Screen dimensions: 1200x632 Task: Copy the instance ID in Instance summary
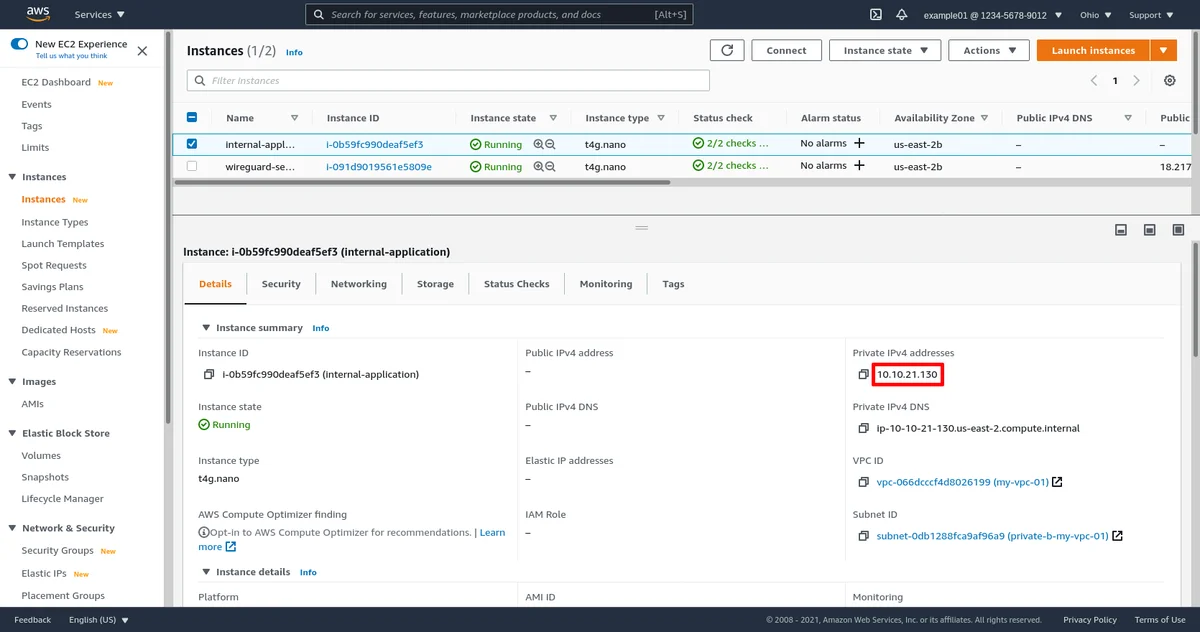209,375
